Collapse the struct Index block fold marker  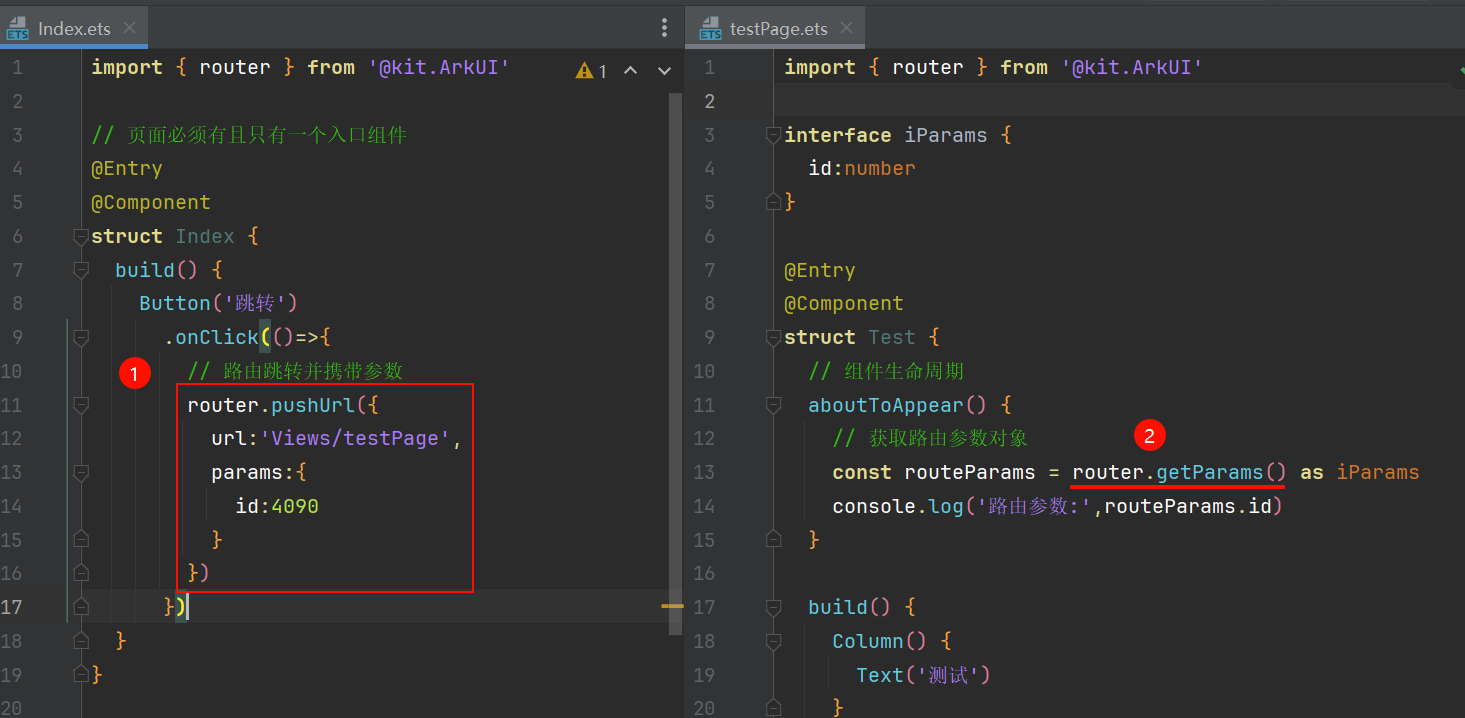click(x=81, y=237)
